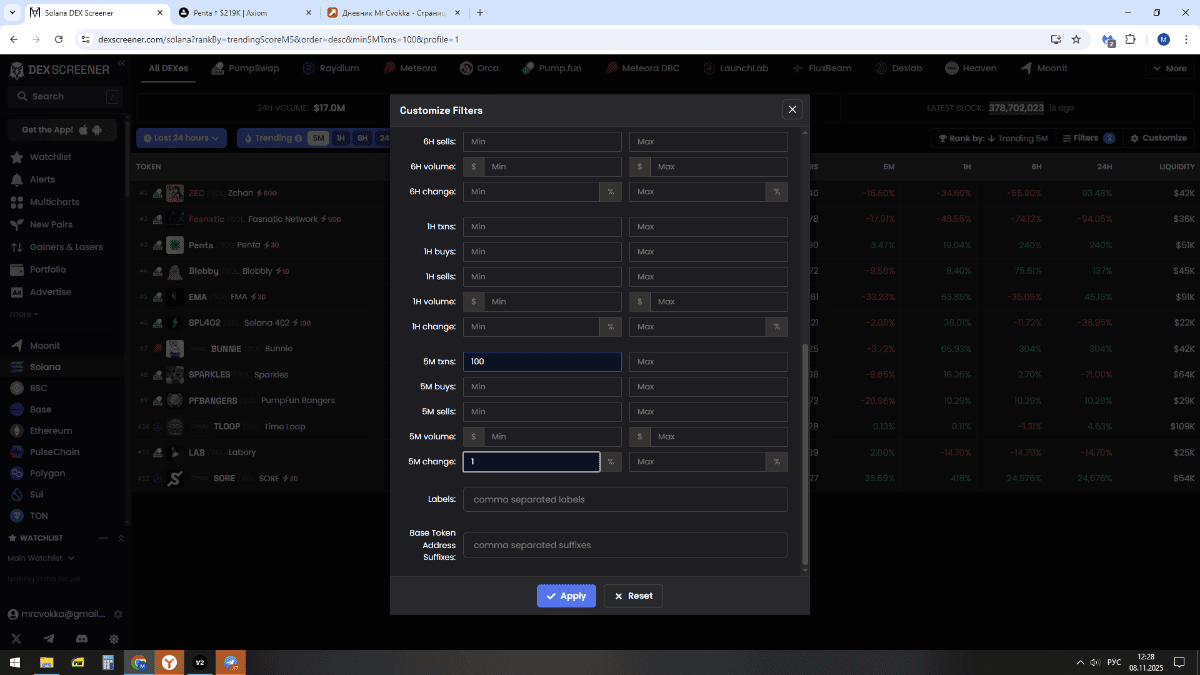This screenshot has width=1200, height=675.
Task: Select the PumpSwap DEX tab
Action: point(245,68)
